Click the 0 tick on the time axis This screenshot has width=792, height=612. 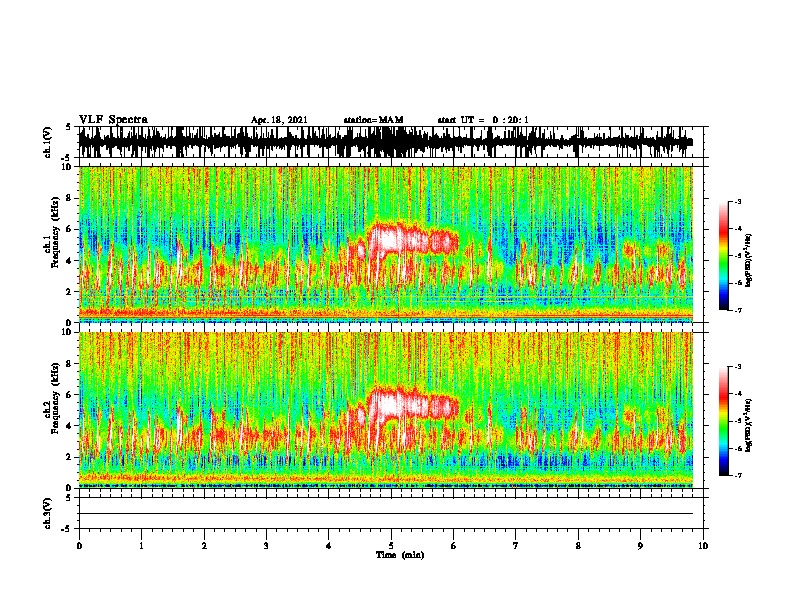[79, 546]
